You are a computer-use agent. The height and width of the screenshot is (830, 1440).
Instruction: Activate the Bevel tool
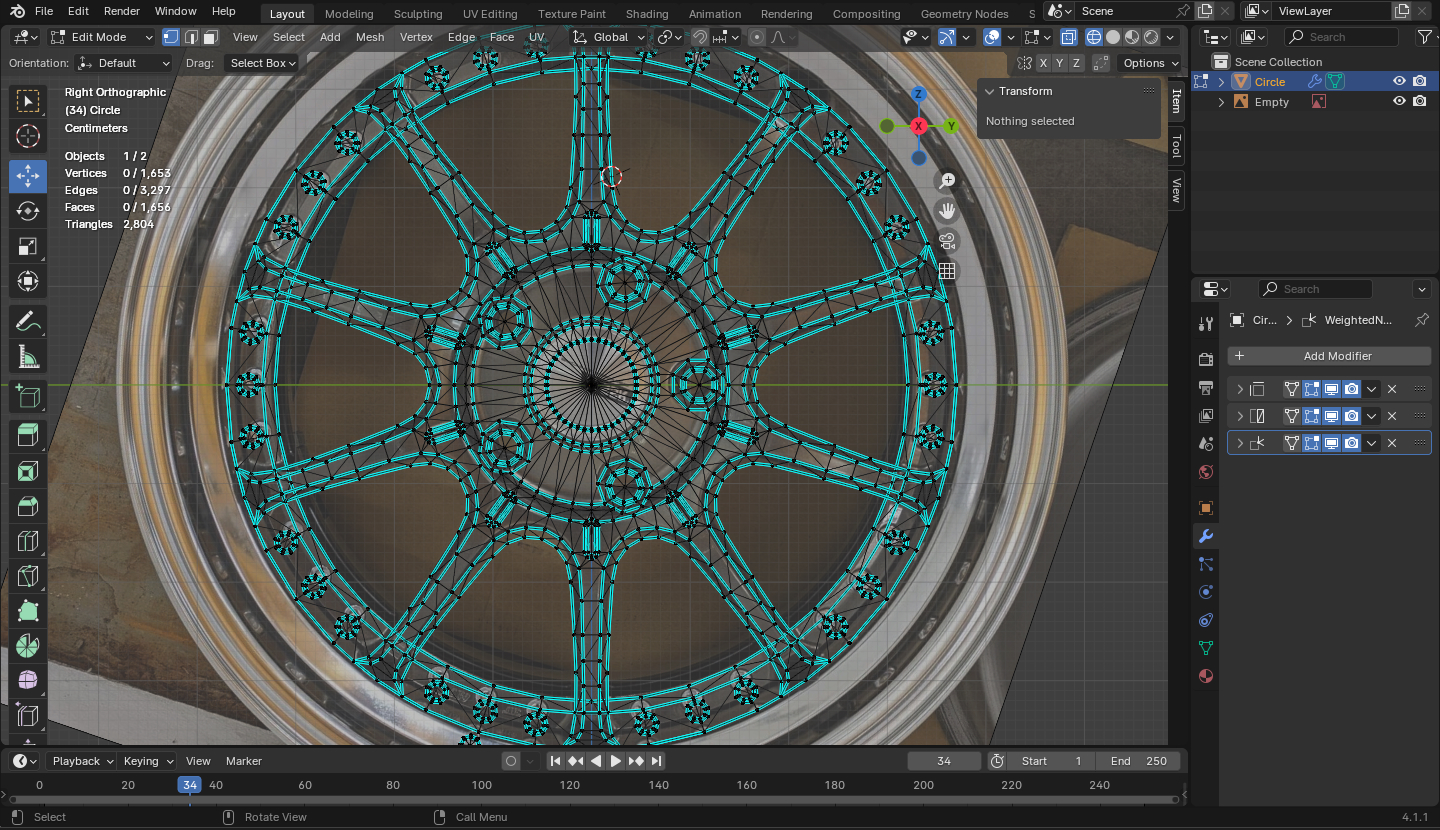pyautogui.click(x=28, y=506)
